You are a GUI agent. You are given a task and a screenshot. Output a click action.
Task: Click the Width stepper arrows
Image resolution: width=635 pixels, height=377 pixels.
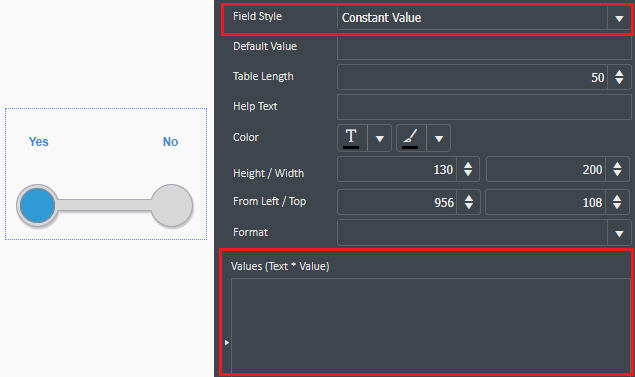[617, 169]
